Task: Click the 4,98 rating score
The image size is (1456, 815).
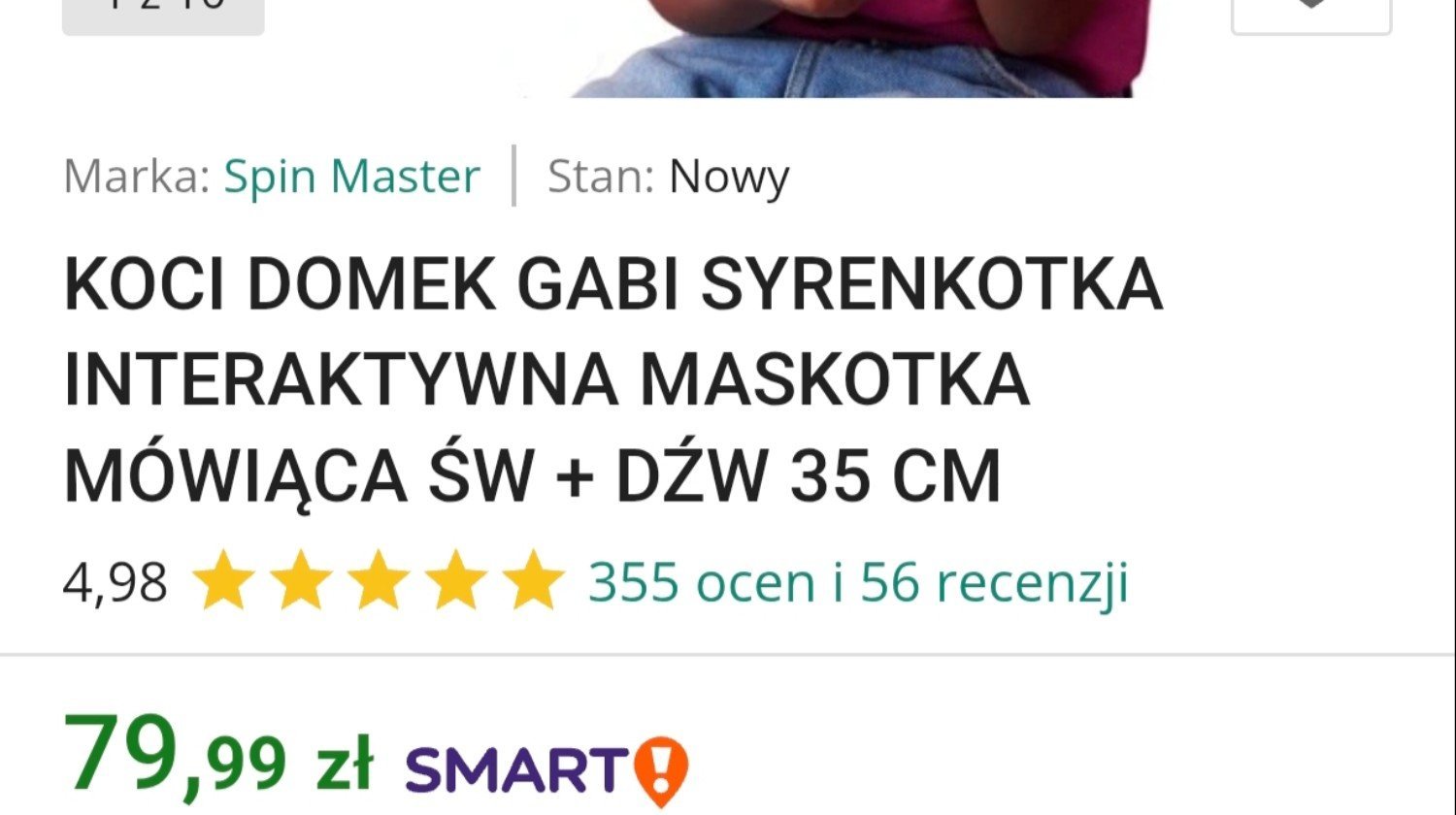Action: click(115, 583)
